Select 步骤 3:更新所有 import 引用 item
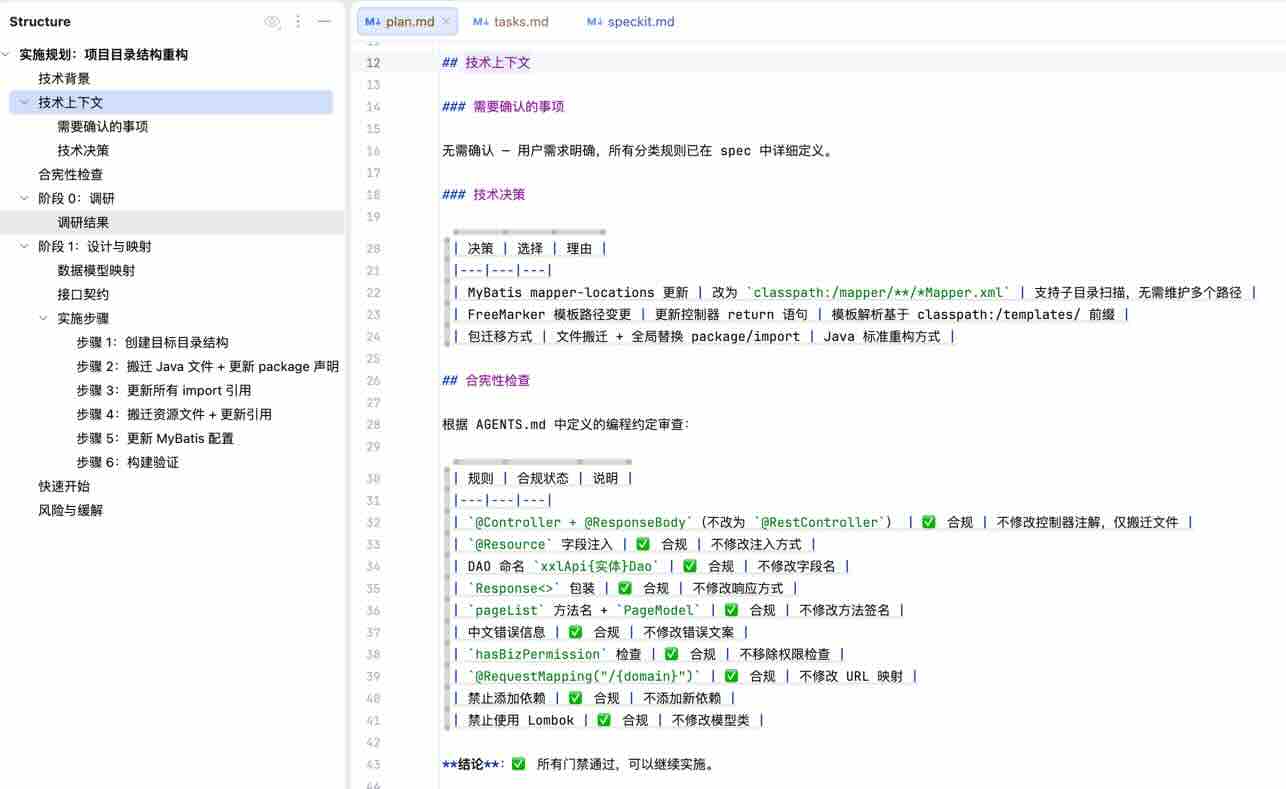The image size is (1286, 789). 164,391
